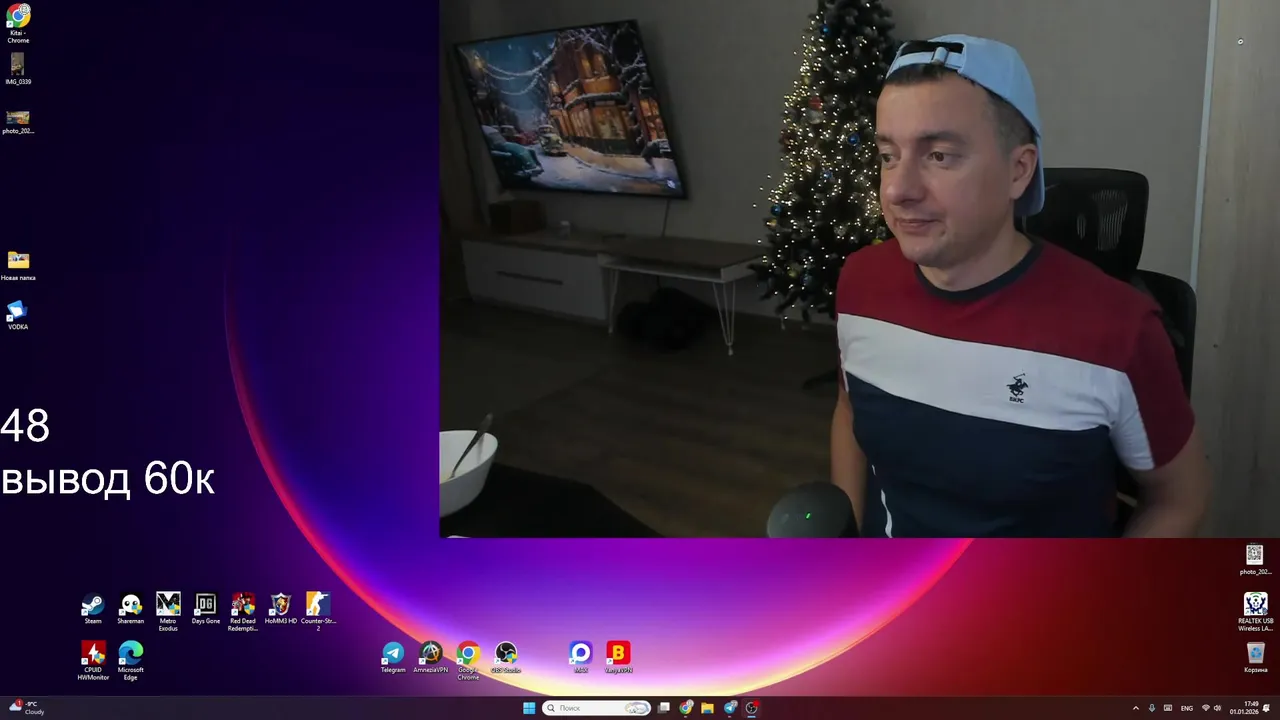The height and width of the screenshot is (720, 1280).
Task: Open Telegram desktop shortcut
Action: click(393, 658)
